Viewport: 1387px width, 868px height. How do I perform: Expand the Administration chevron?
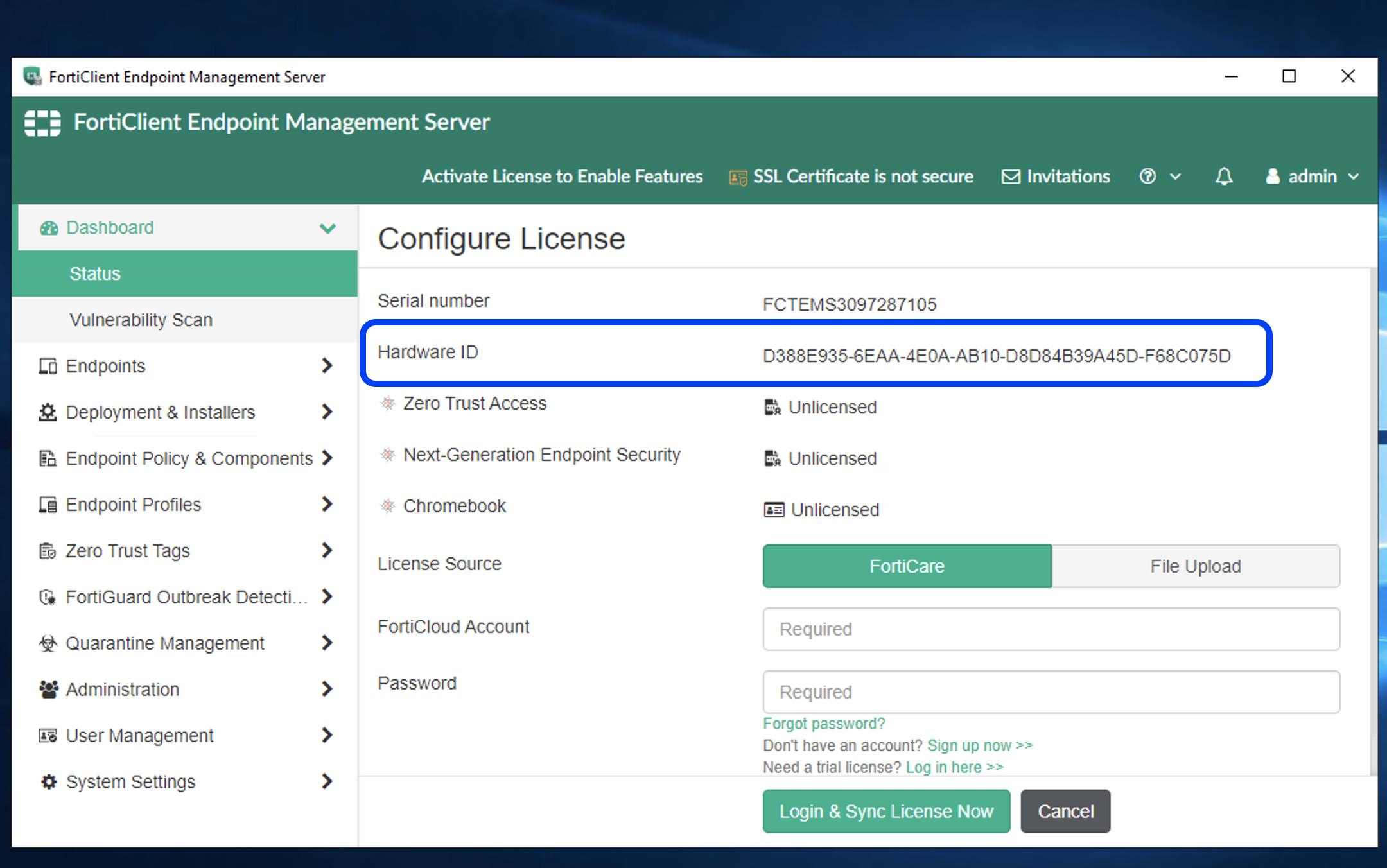coord(327,690)
